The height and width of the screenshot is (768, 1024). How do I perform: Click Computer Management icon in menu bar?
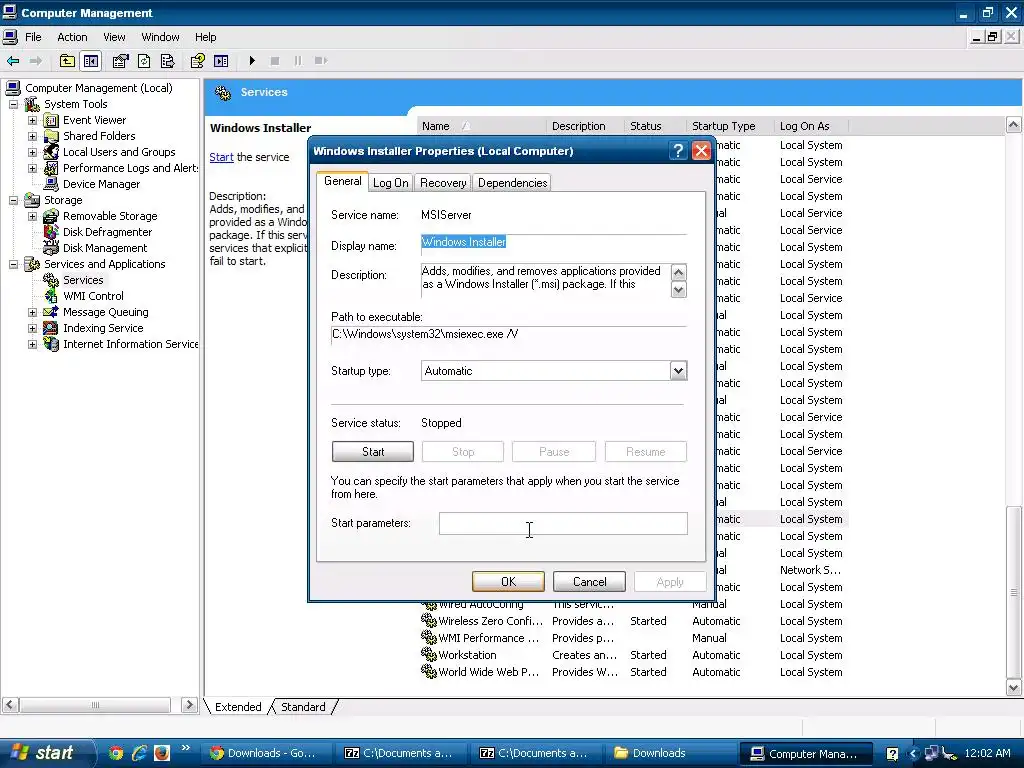point(10,37)
